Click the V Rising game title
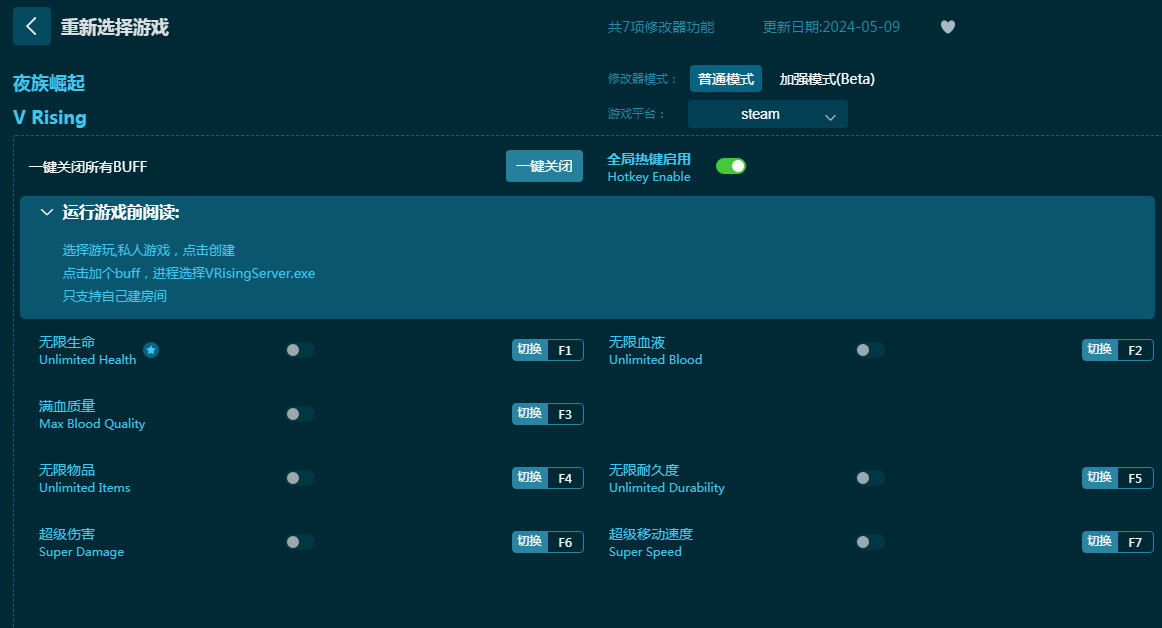Viewport: 1162px width, 628px height. click(50, 118)
